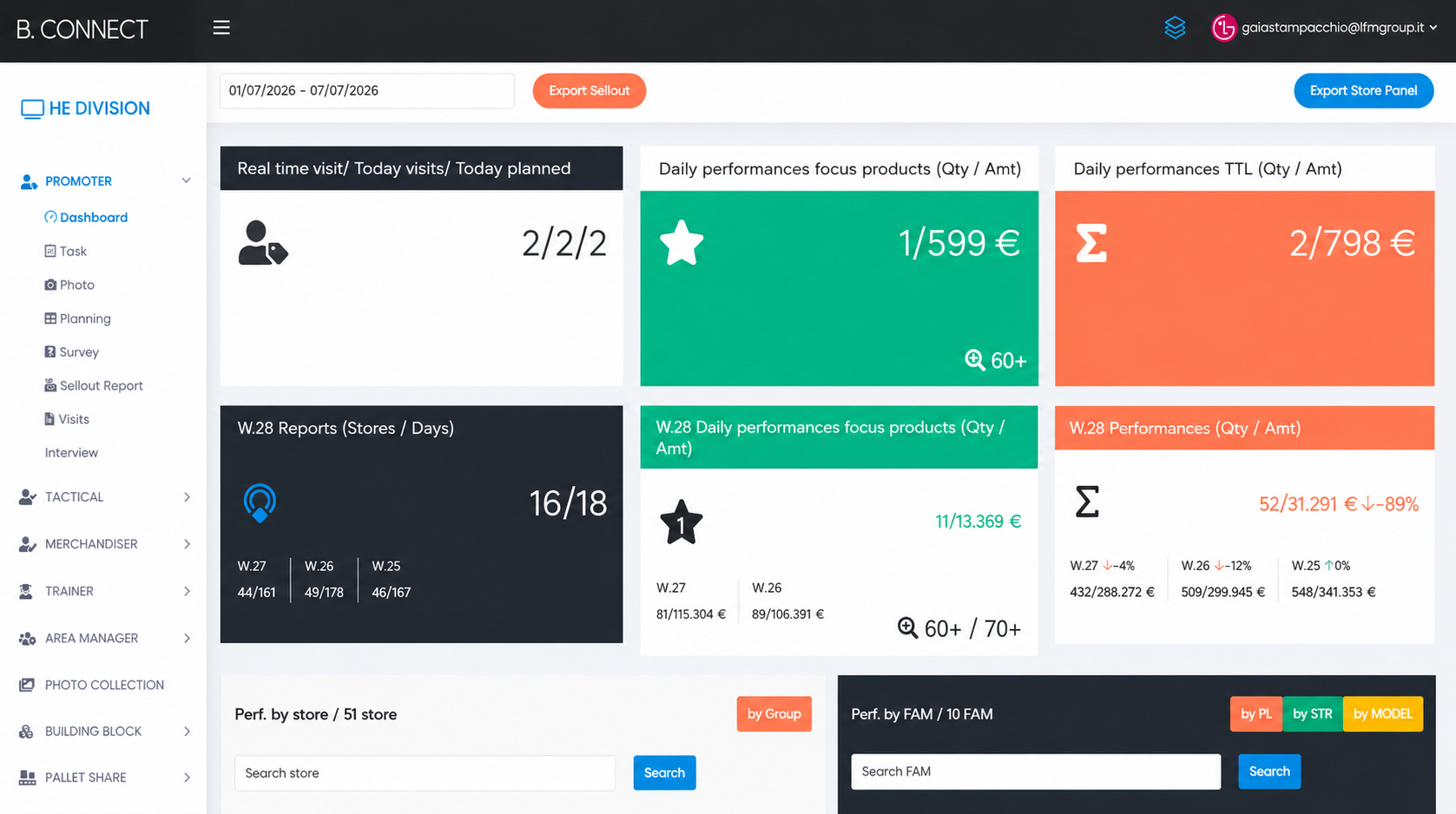Viewport: 1456px width, 814px height.
Task: Click the Export Store Panel button
Action: (1363, 90)
